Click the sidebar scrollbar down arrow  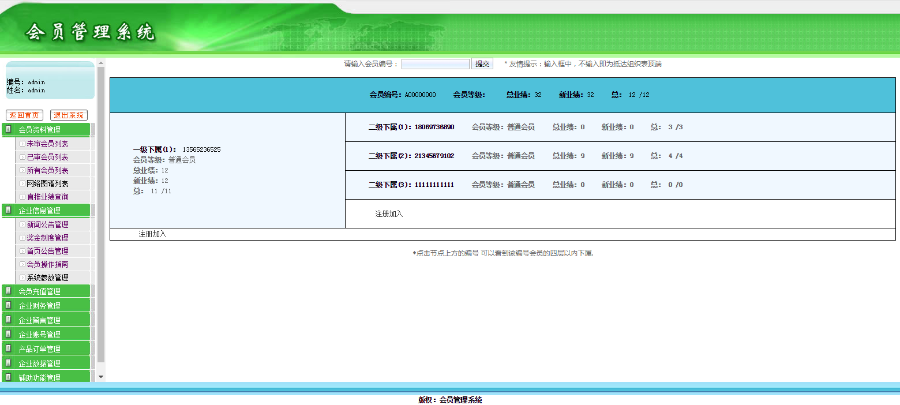click(x=100, y=376)
